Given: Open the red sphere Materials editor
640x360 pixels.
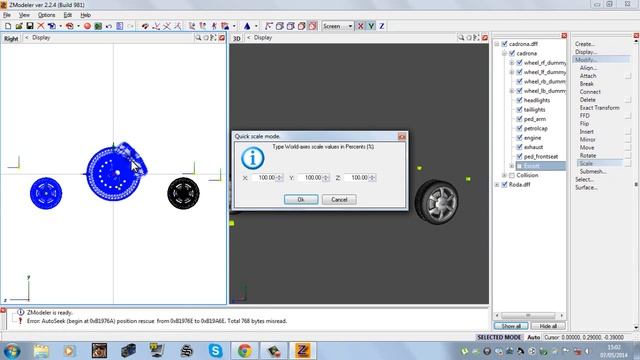Looking at the screenshot, I should click(87, 26).
